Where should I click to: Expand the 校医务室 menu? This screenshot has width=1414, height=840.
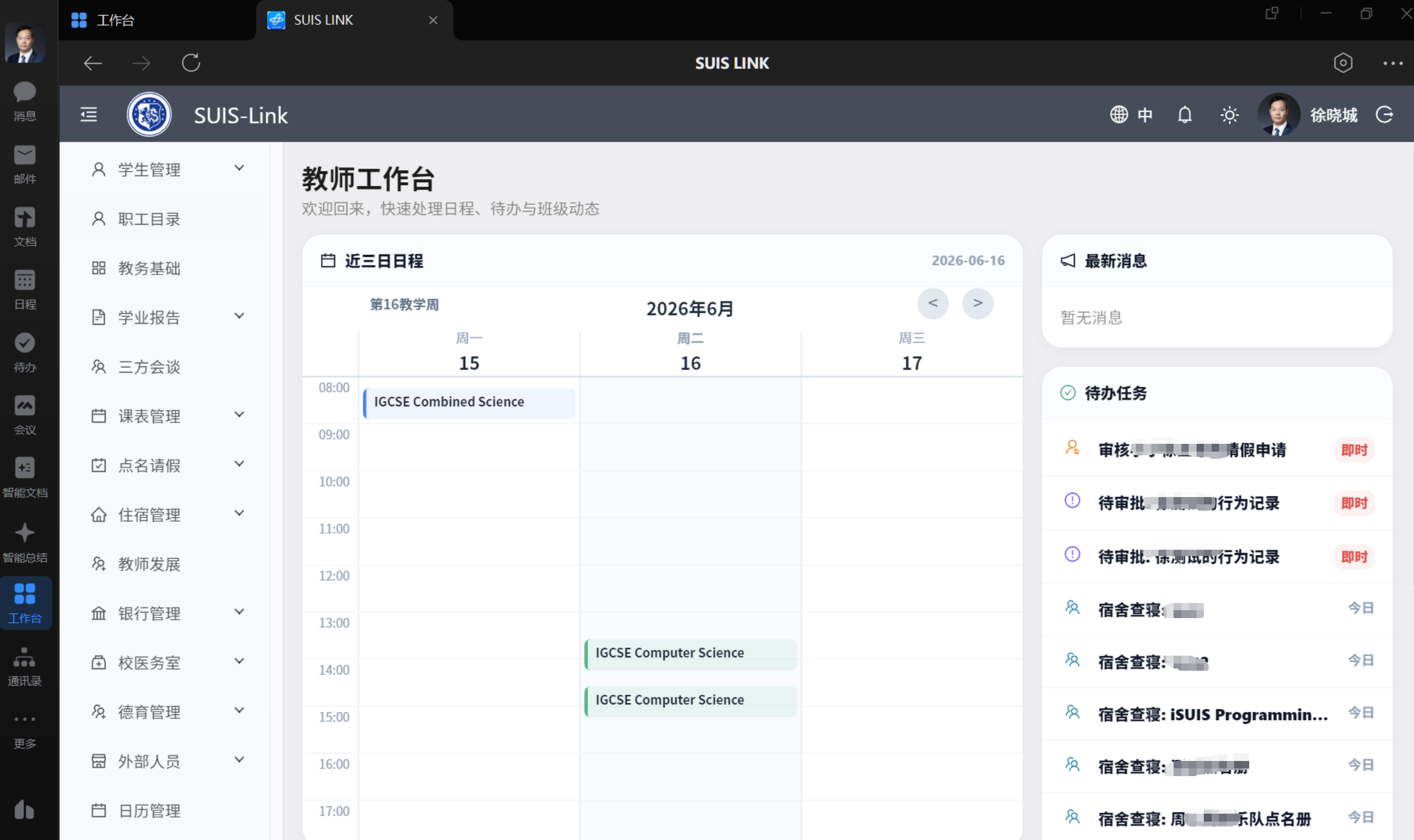coord(168,662)
